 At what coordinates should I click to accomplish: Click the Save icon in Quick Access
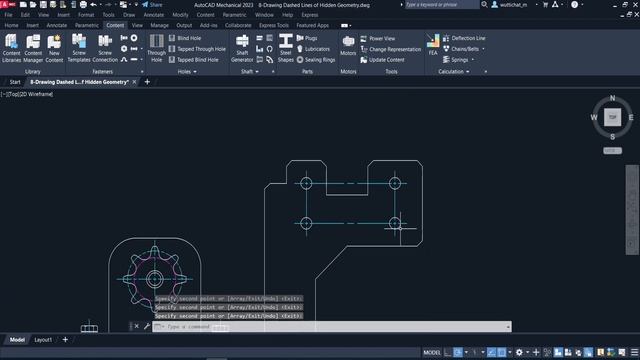[43, 4]
